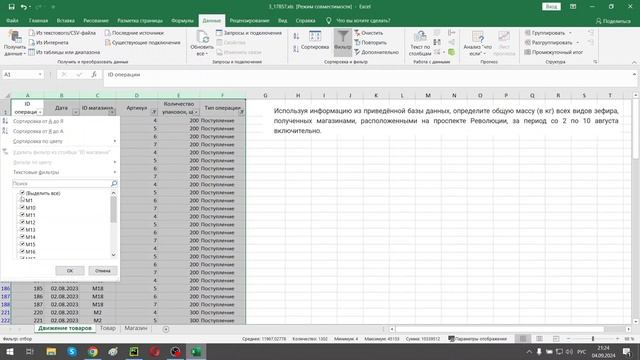The image size is (640, 360).
Task: Open Запросы и подключения pane
Action: 249,33
